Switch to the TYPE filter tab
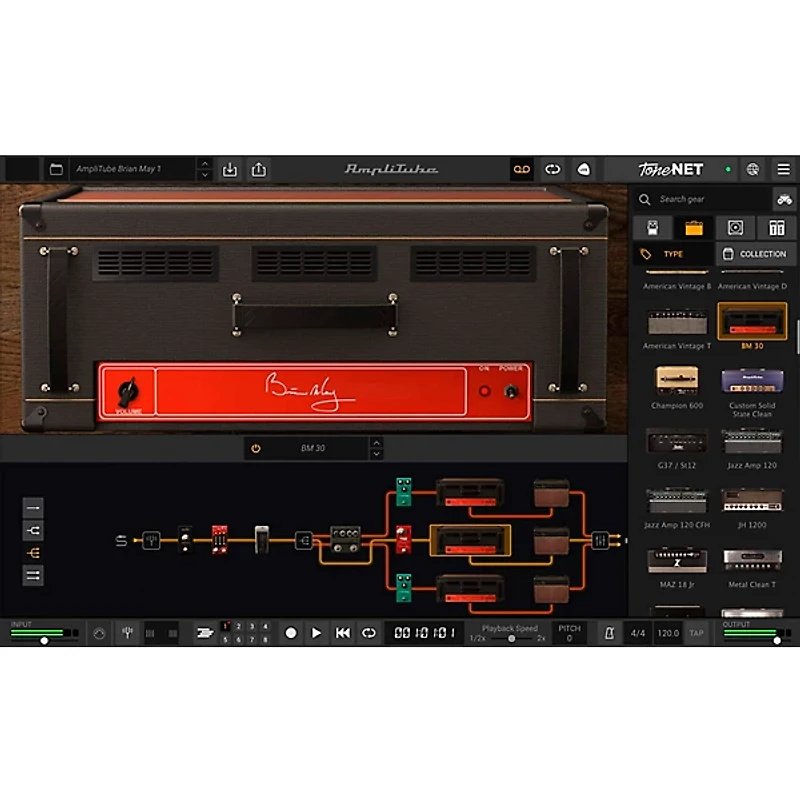800x800 pixels. 673,254
